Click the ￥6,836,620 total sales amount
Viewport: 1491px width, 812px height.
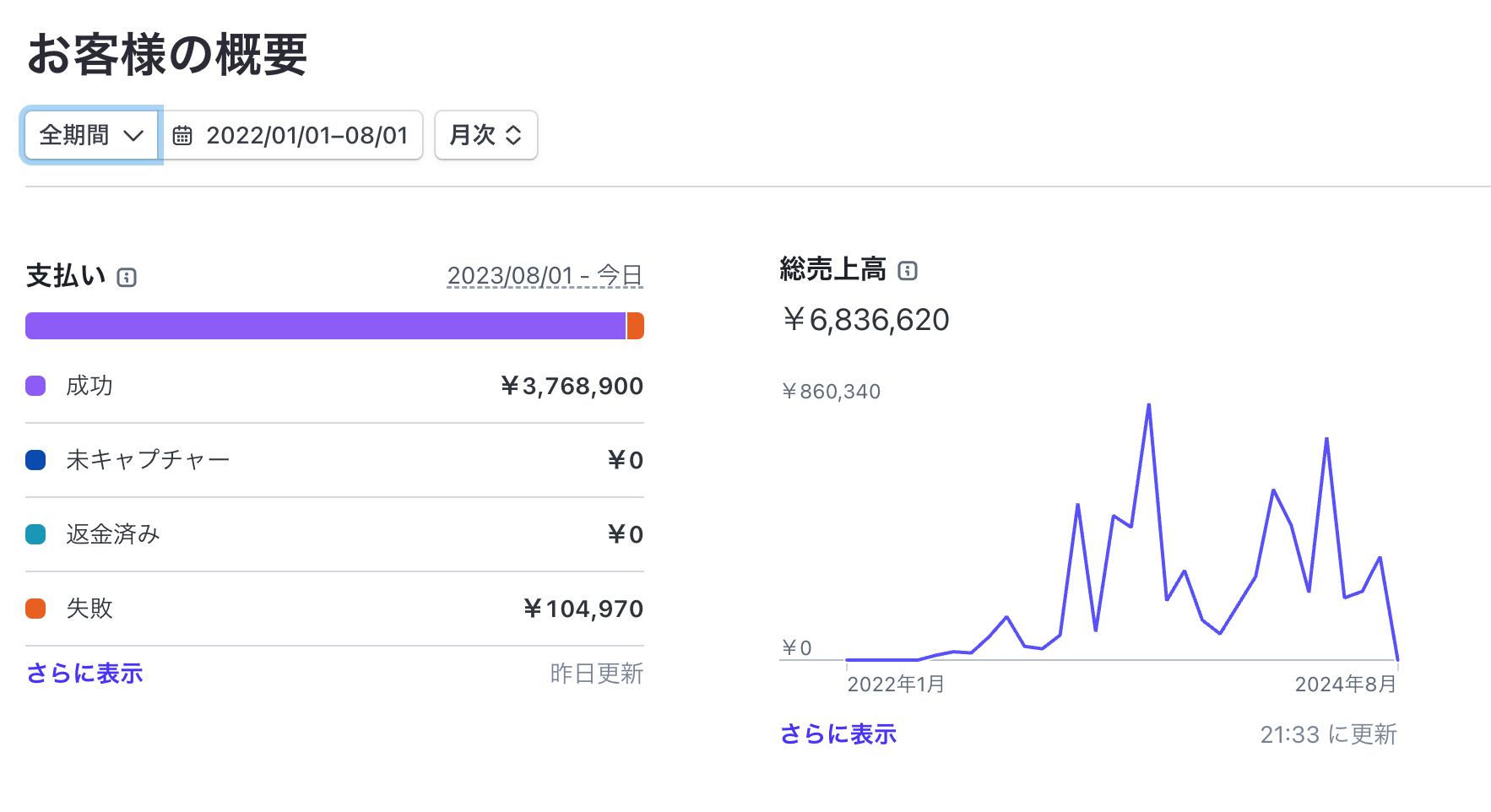865,320
